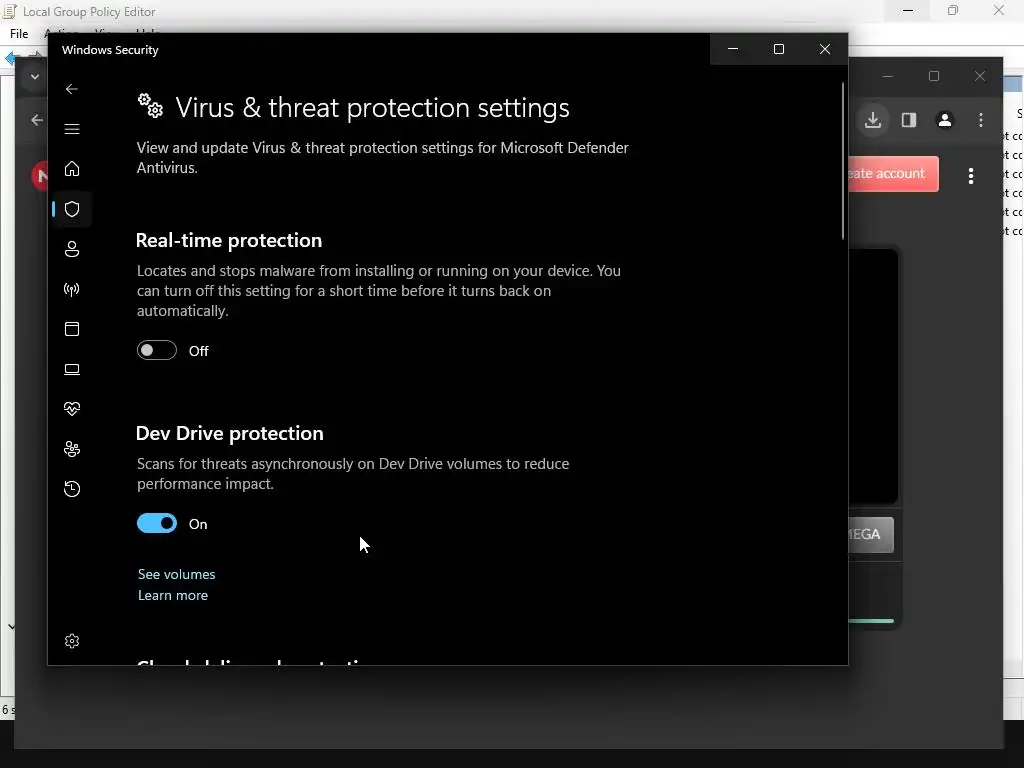Click the Real-time protection heading

tap(229, 240)
